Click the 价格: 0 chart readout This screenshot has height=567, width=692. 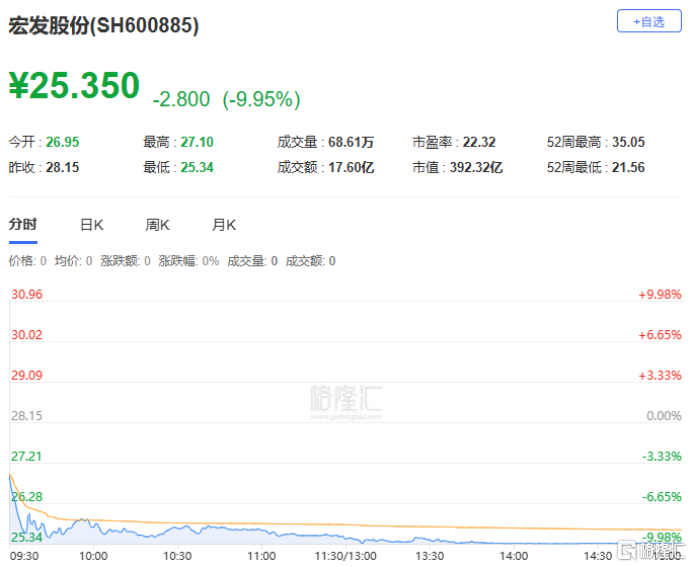[x=27, y=261]
